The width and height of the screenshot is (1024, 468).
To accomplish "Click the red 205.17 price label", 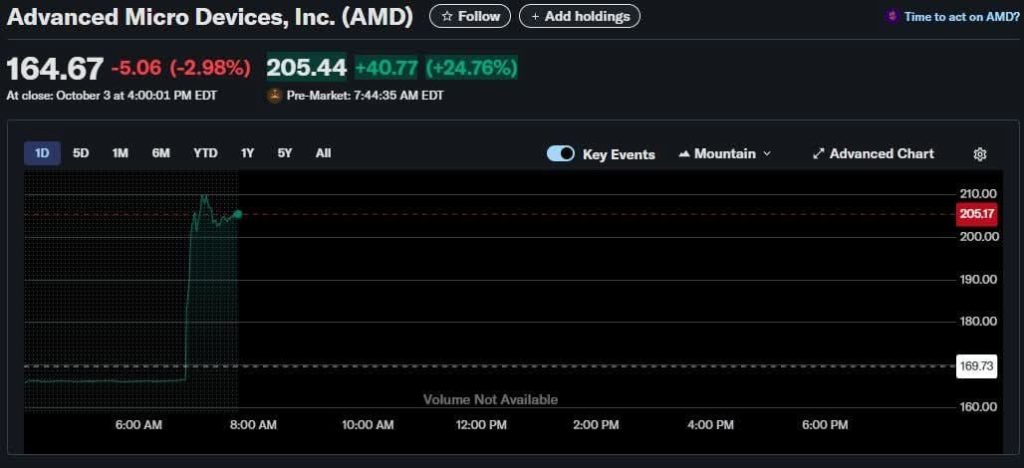I will pos(976,214).
